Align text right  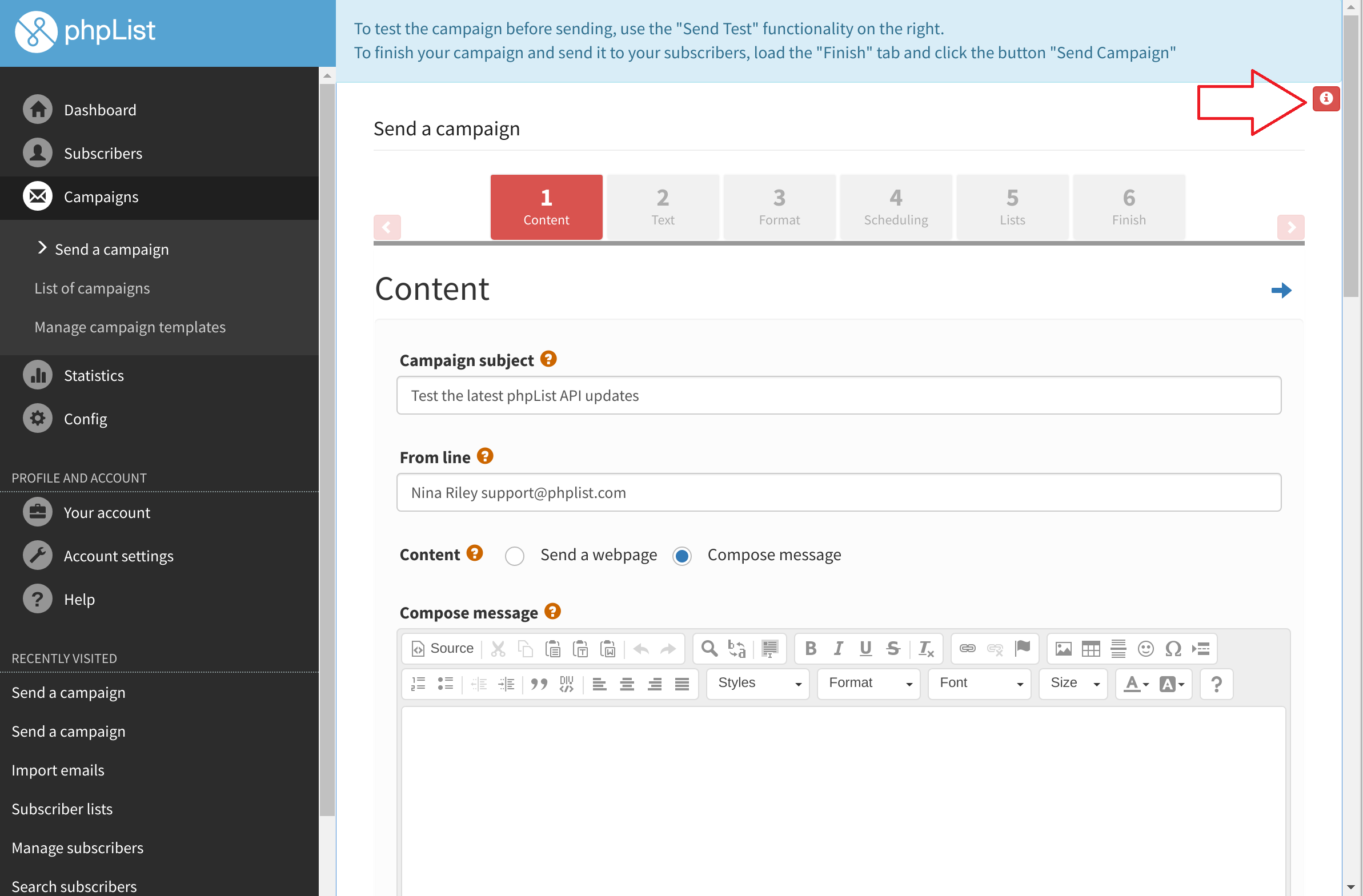pyautogui.click(x=655, y=684)
